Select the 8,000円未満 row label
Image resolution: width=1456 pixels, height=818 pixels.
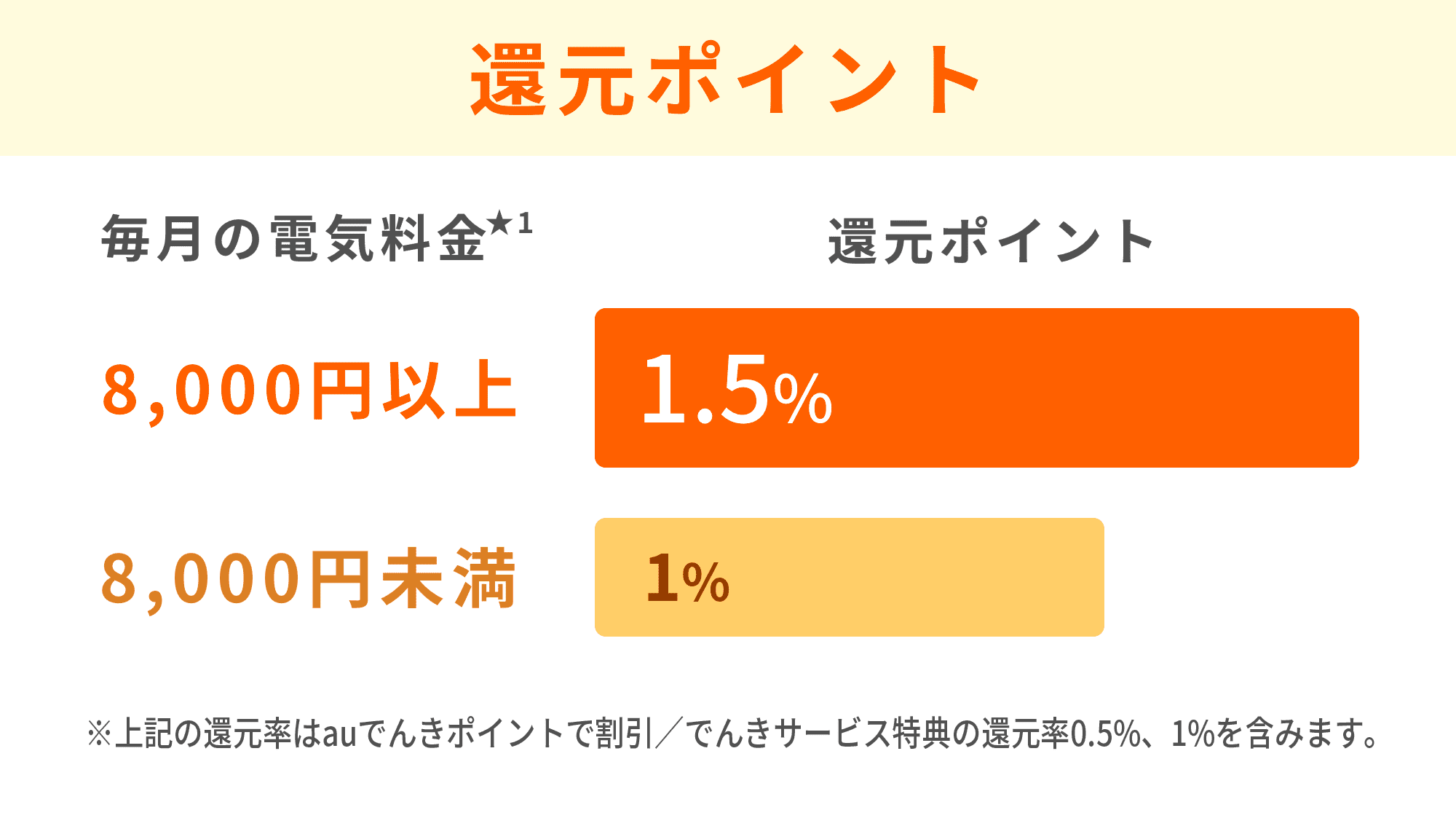point(309,579)
